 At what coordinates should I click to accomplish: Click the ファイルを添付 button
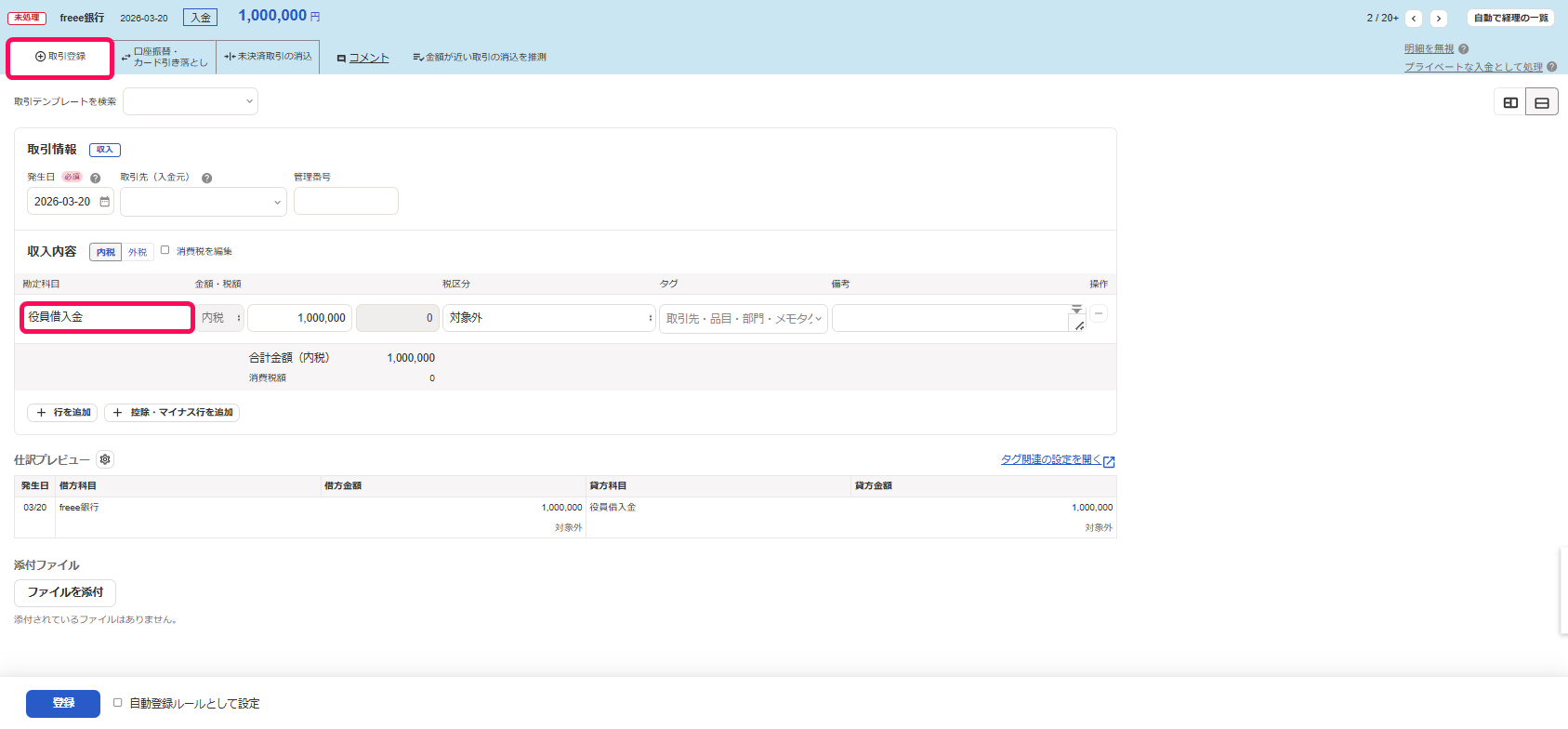[65, 592]
